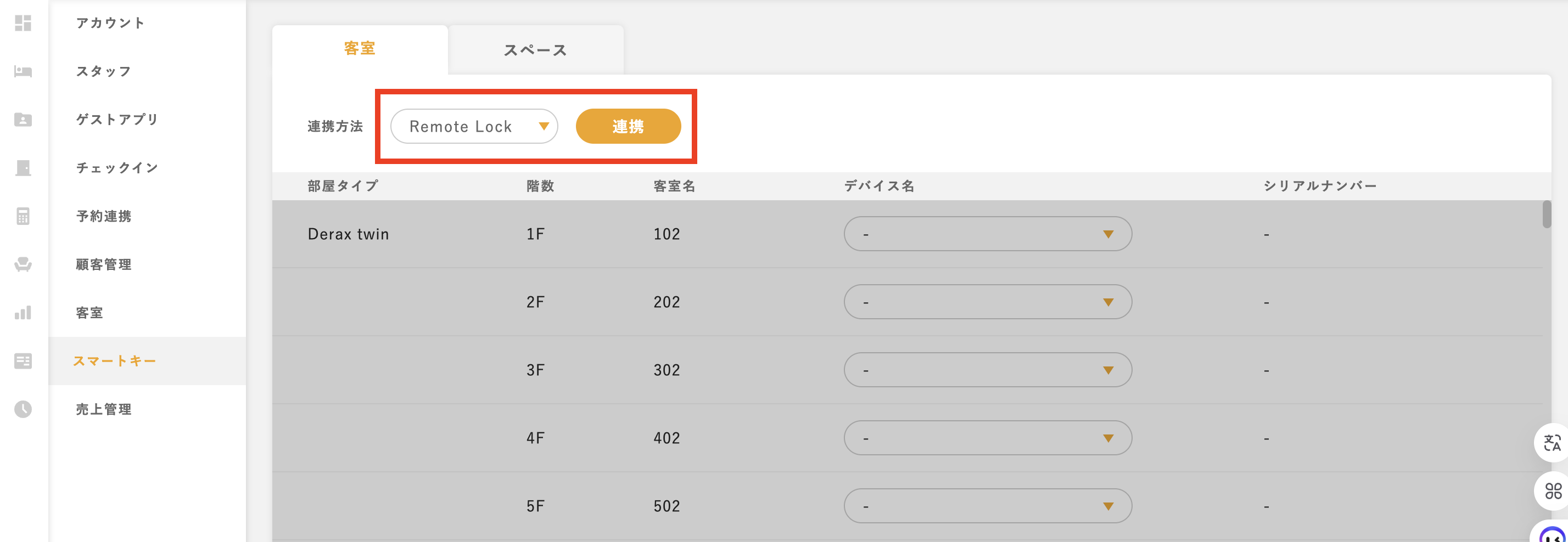
Task: Open the Remote Lock method dropdown
Action: (474, 126)
